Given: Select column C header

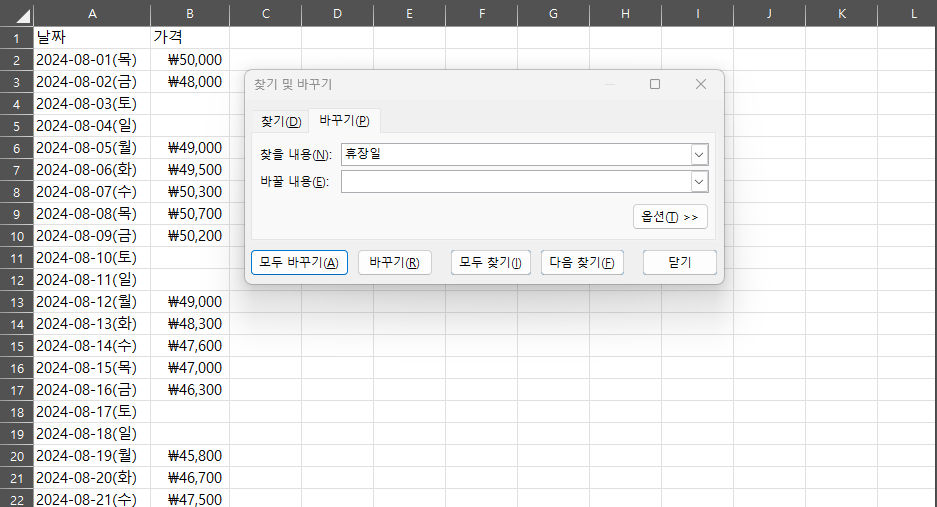Looking at the screenshot, I should pyautogui.click(x=265, y=14).
